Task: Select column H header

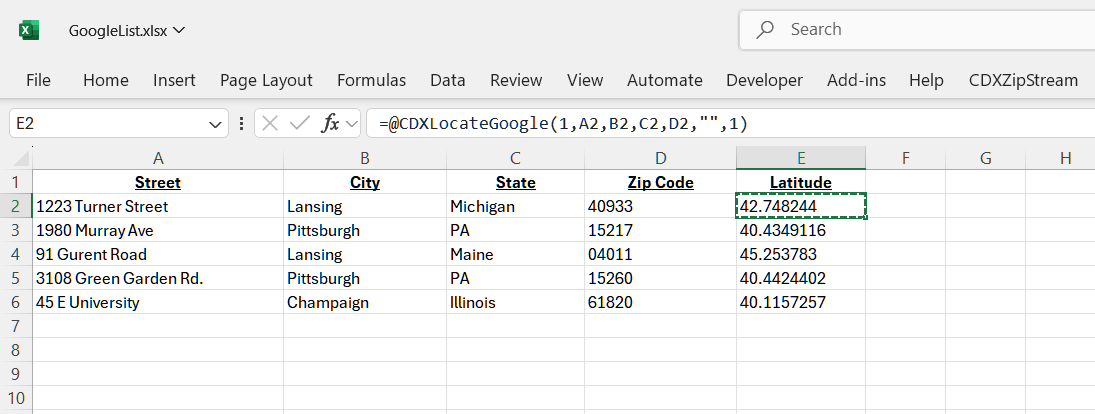Action: click(1060, 158)
